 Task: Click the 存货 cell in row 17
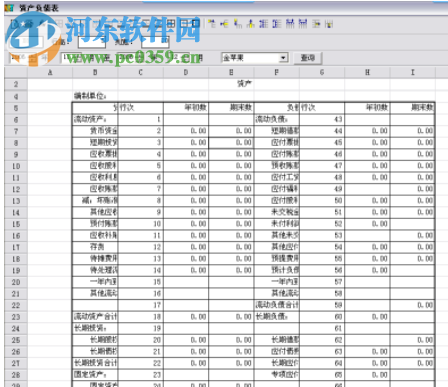(95, 247)
